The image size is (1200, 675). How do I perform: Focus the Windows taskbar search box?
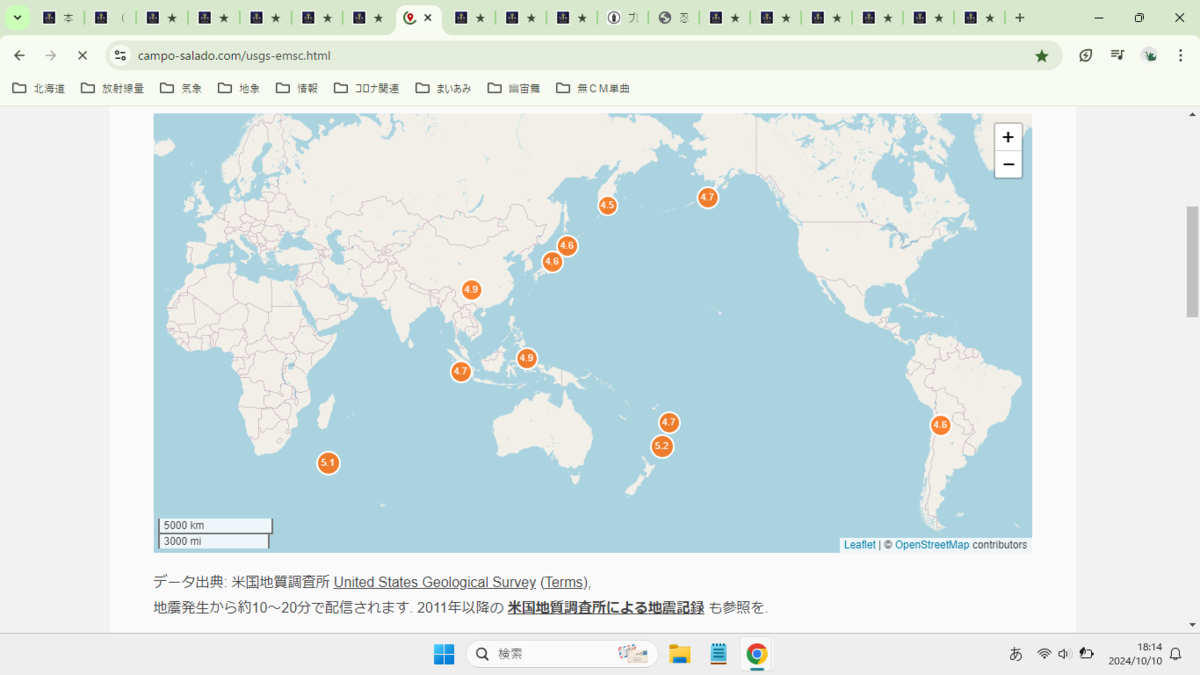click(562, 654)
